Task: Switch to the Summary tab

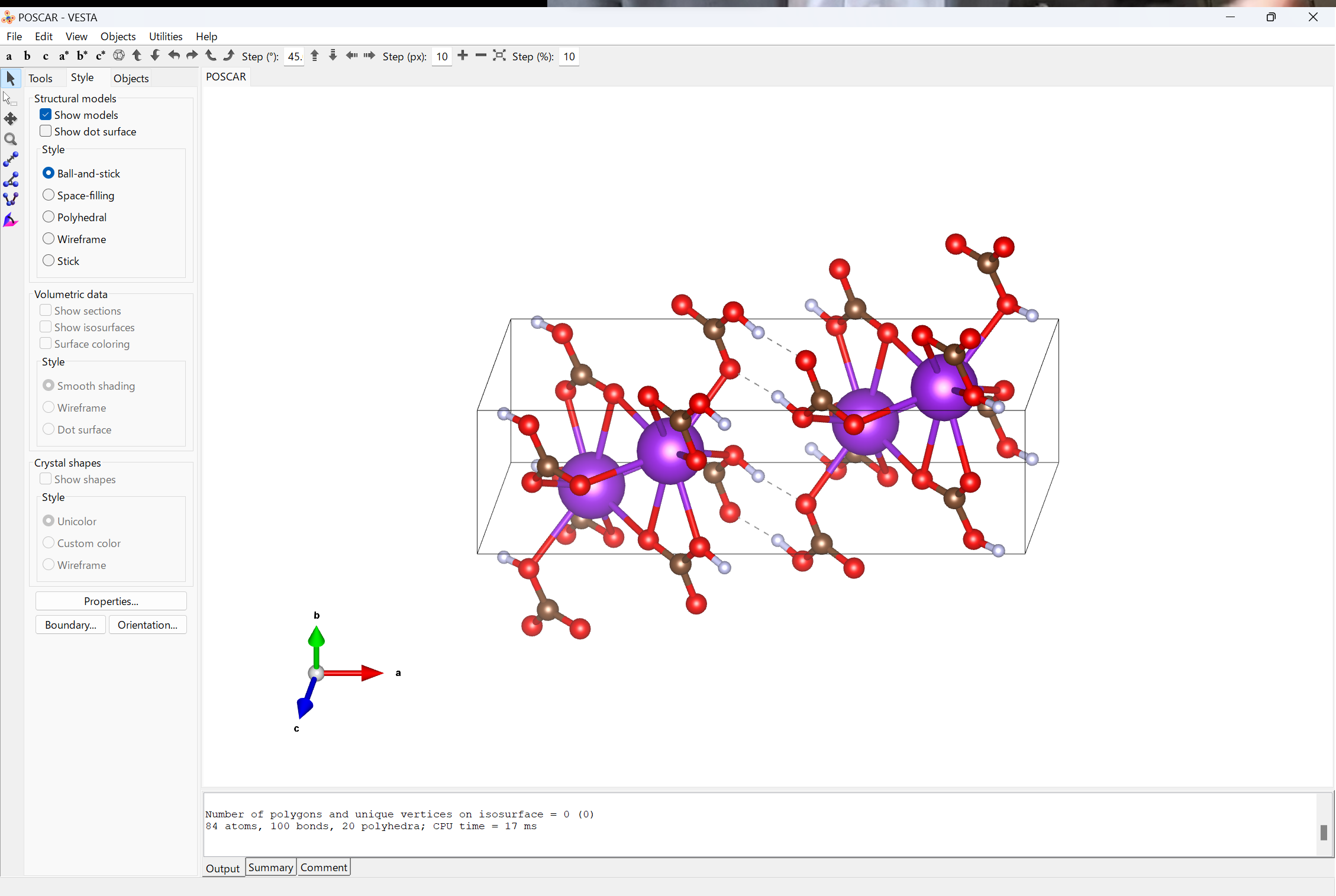Action: tap(270, 868)
